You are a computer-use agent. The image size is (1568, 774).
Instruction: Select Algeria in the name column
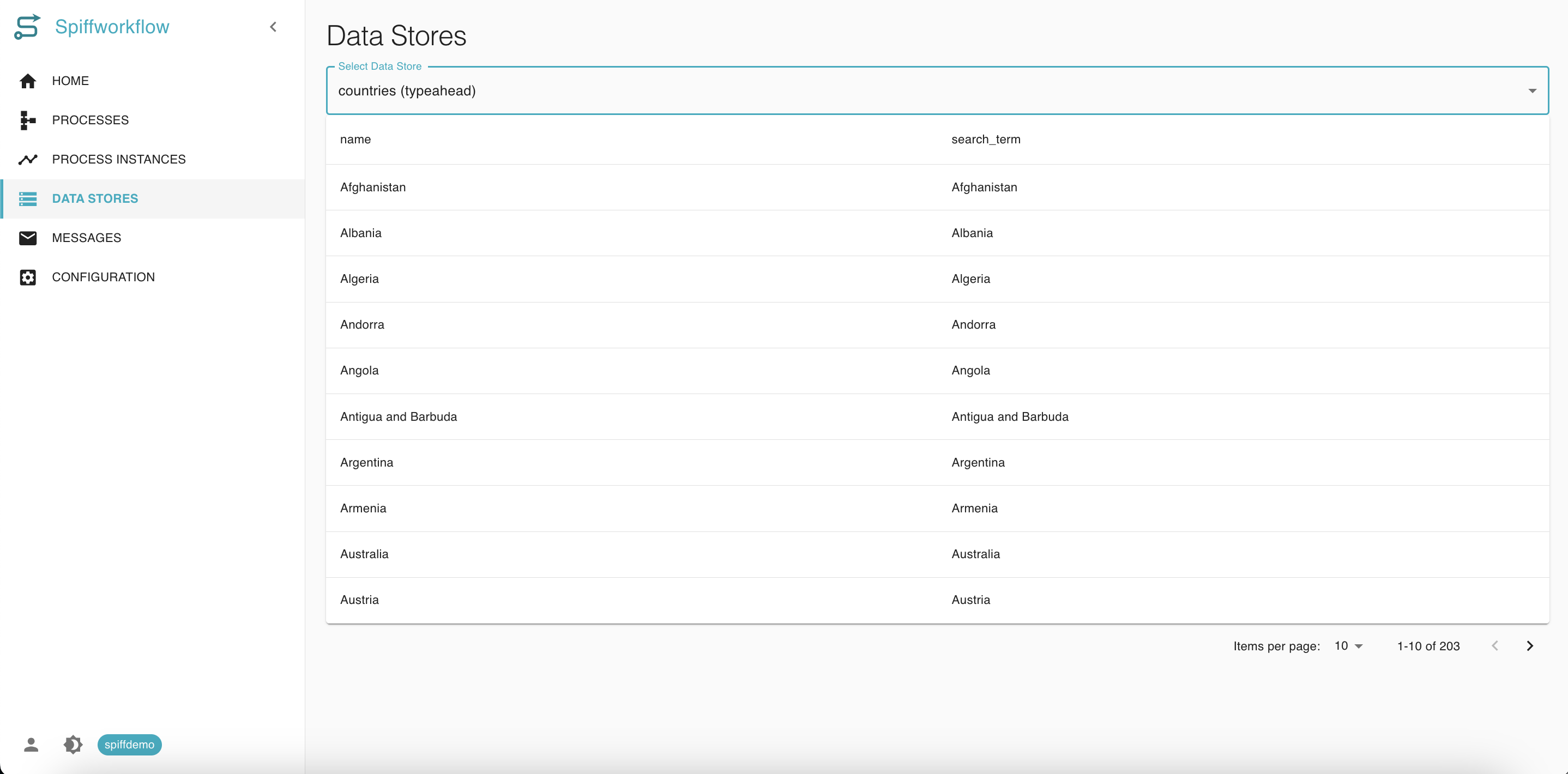click(x=359, y=279)
